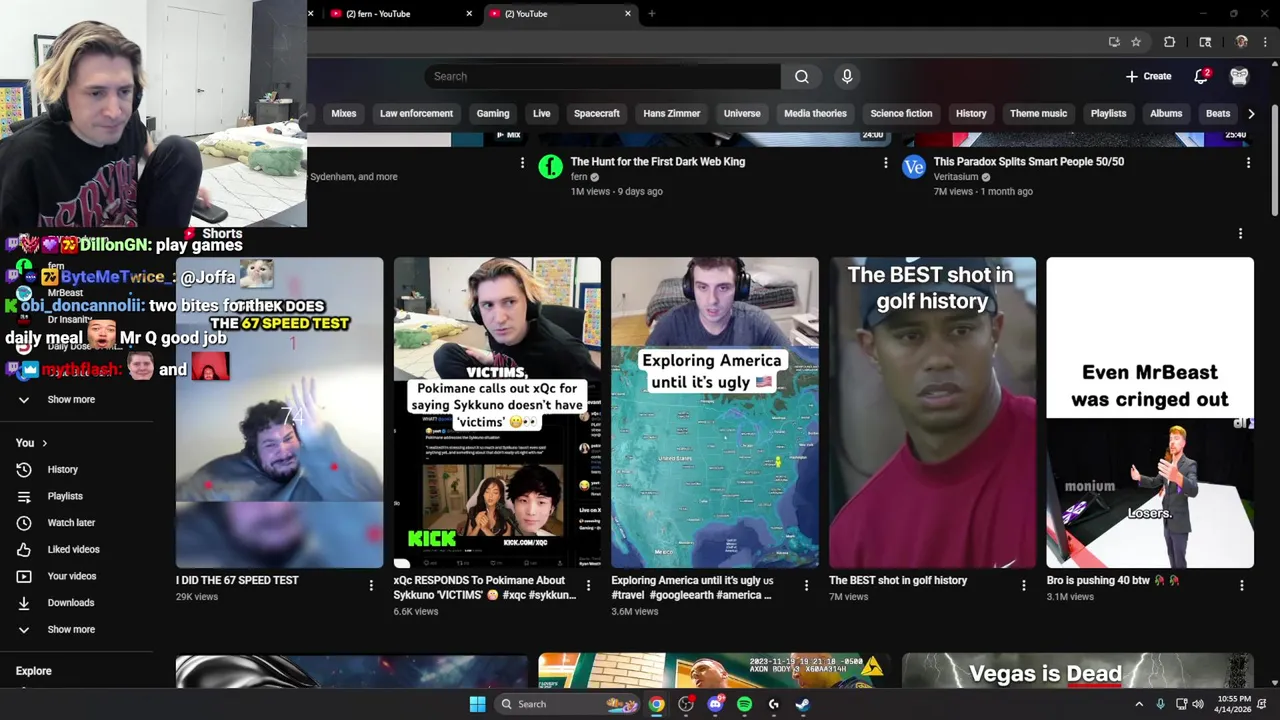Select the Law enforcement chip
This screenshot has width=1280, height=720.
coord(416,113)
